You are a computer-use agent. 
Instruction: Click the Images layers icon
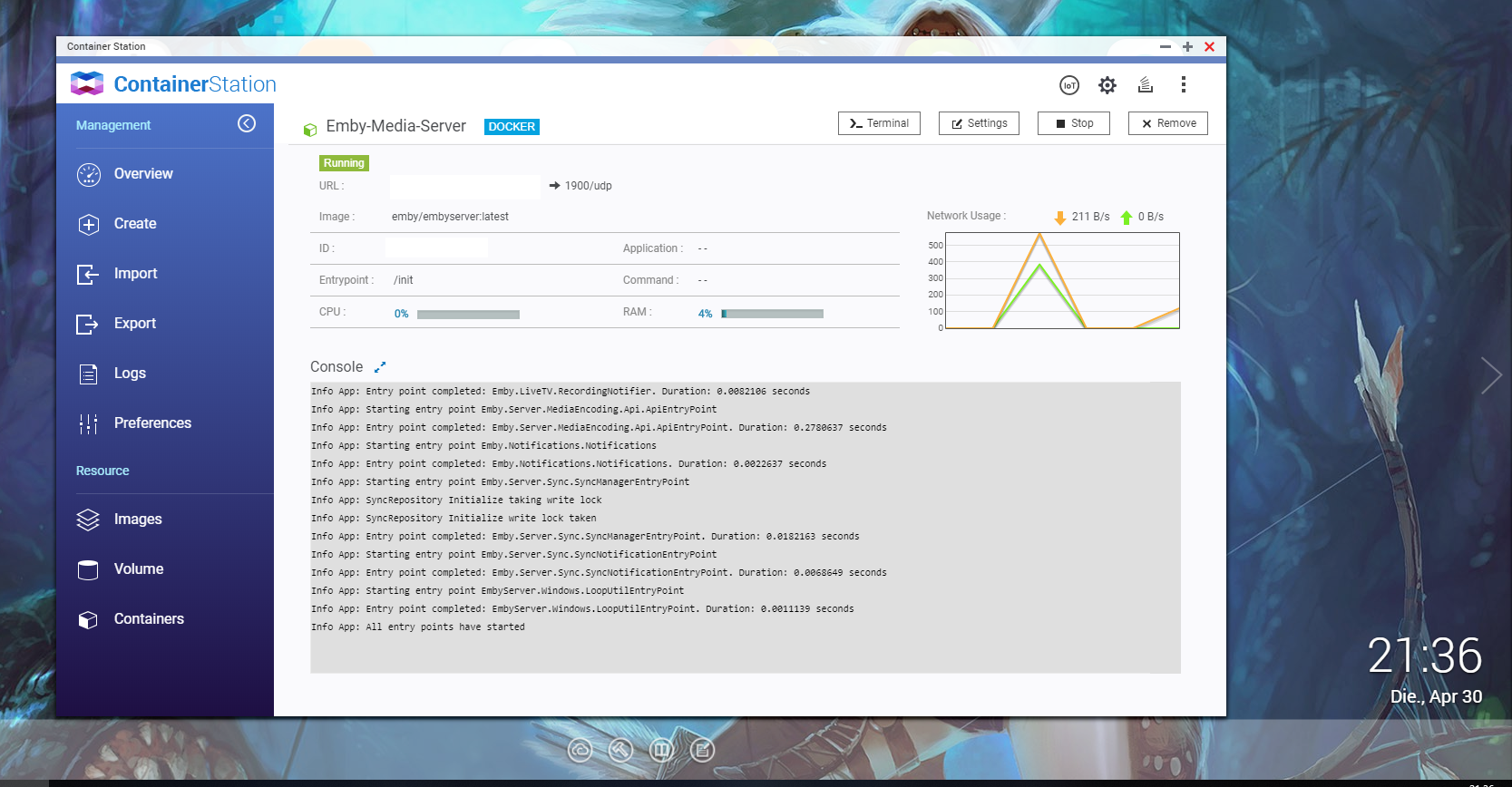click(88, 520)
